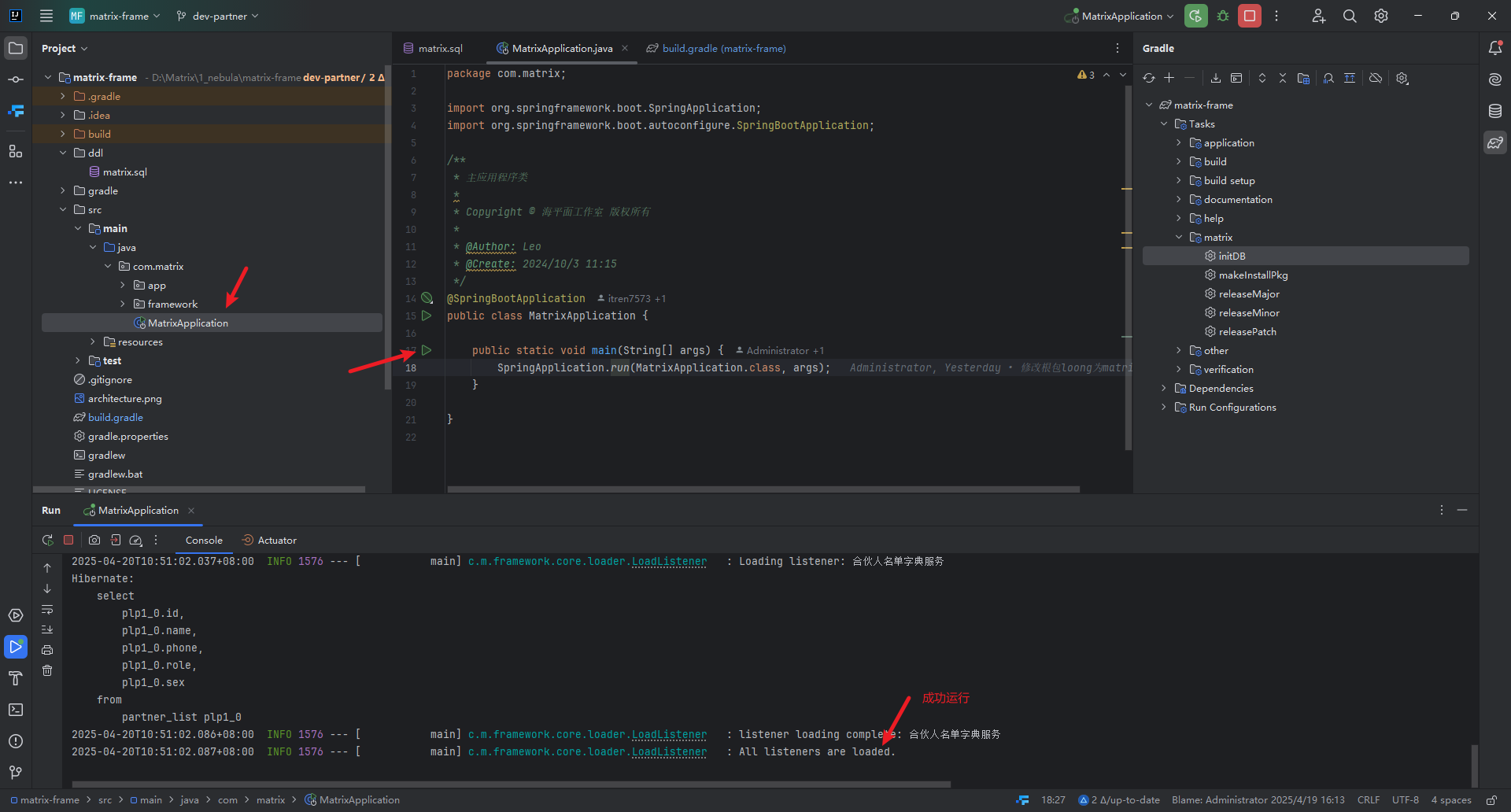The width and height of the screenshot is (1511, 812).
Task: Toggle Gradle offline mode
Action: (x=1376, y=78)
